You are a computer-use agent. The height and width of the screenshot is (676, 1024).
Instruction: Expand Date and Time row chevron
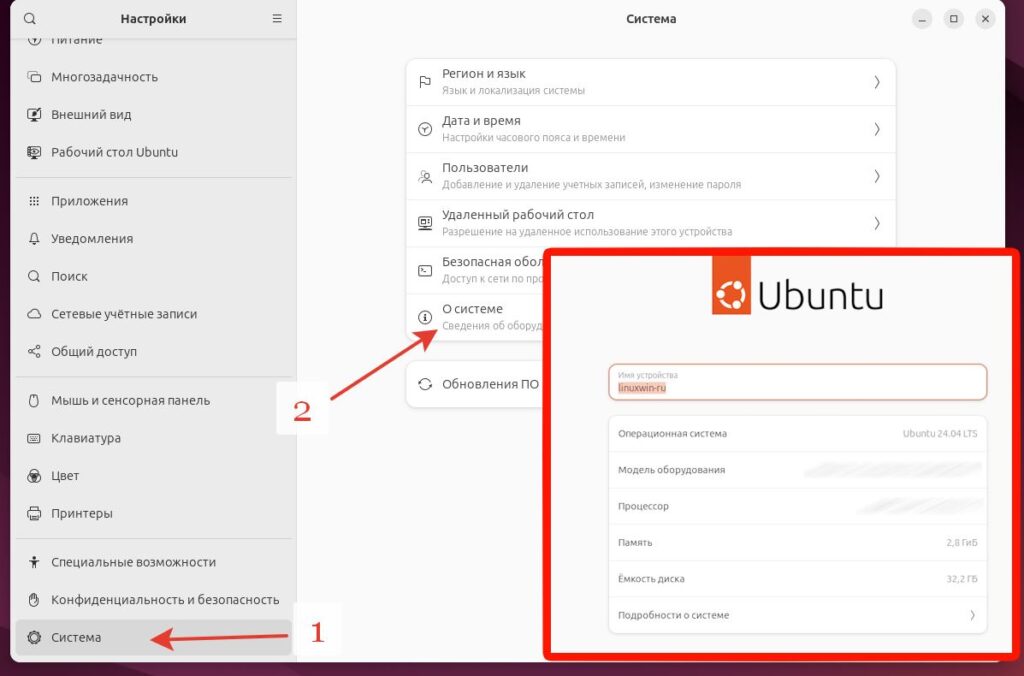(x=876, y=129)
